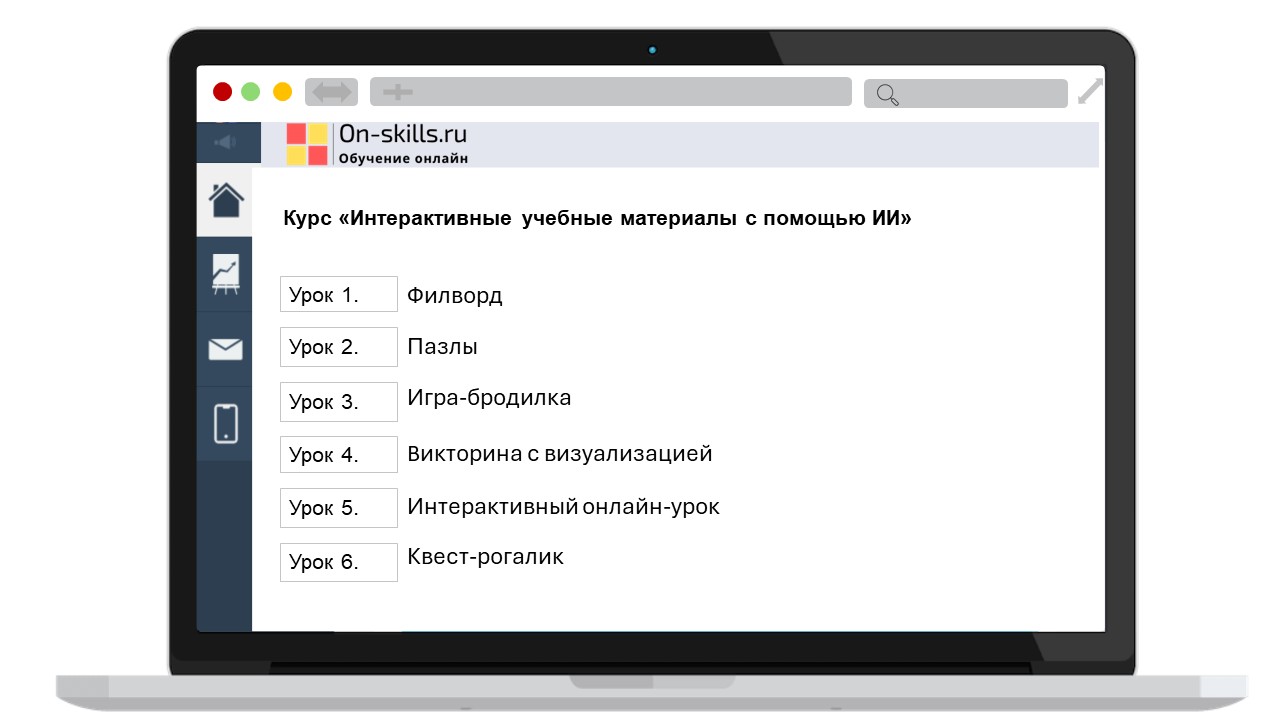The width and height of the screenshot is (1280, 720).
Task: Open the Урок 1. box
Action: [x=339, y=295]
